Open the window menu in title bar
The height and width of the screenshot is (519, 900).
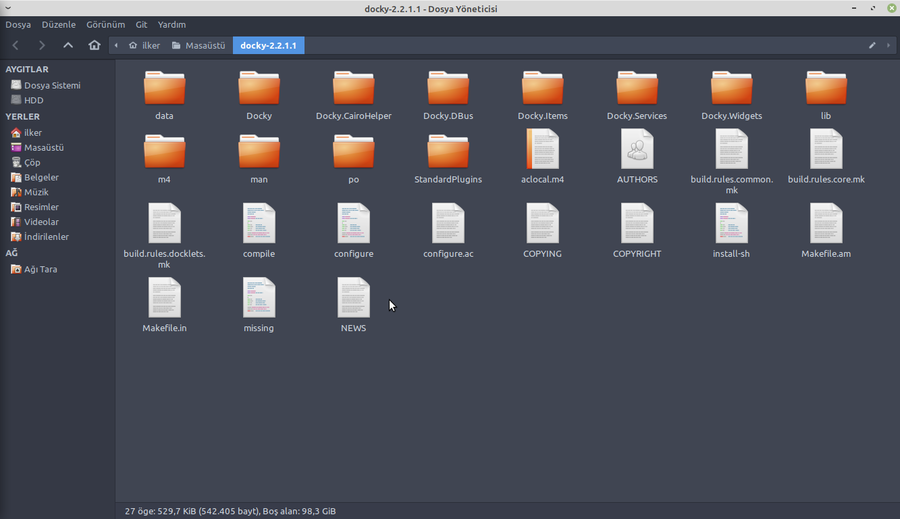click(x=8, y=8)
